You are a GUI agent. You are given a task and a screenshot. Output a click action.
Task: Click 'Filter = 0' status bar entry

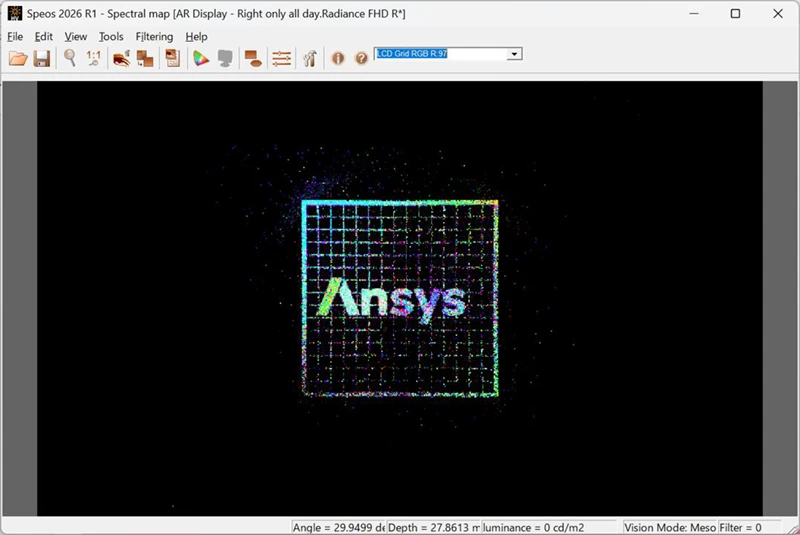[x=749, y=527]
